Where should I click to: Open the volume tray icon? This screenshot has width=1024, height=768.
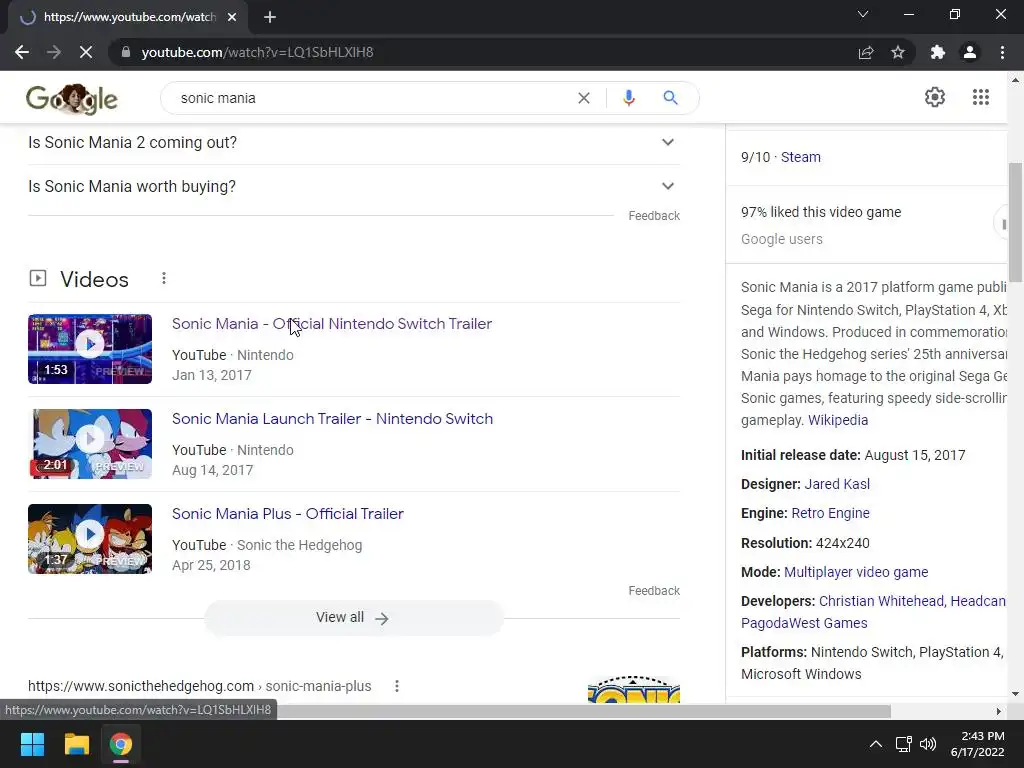click(927, 744)
